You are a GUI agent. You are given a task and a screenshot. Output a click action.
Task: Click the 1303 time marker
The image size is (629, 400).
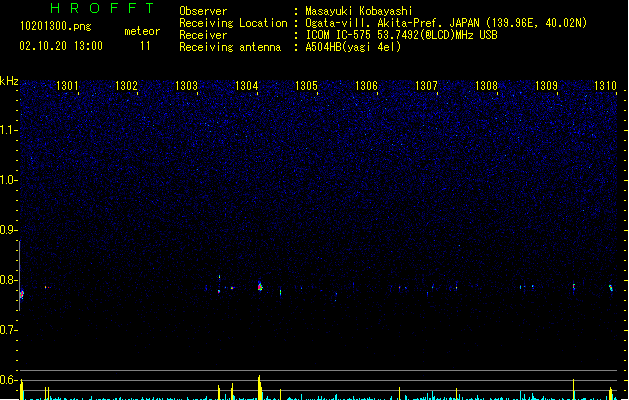tap(187, 86)
